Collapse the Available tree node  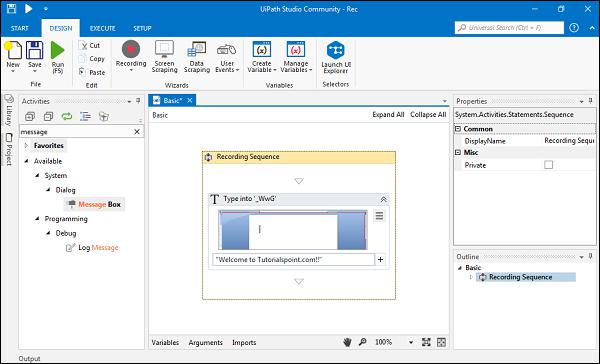coord(26,161)
